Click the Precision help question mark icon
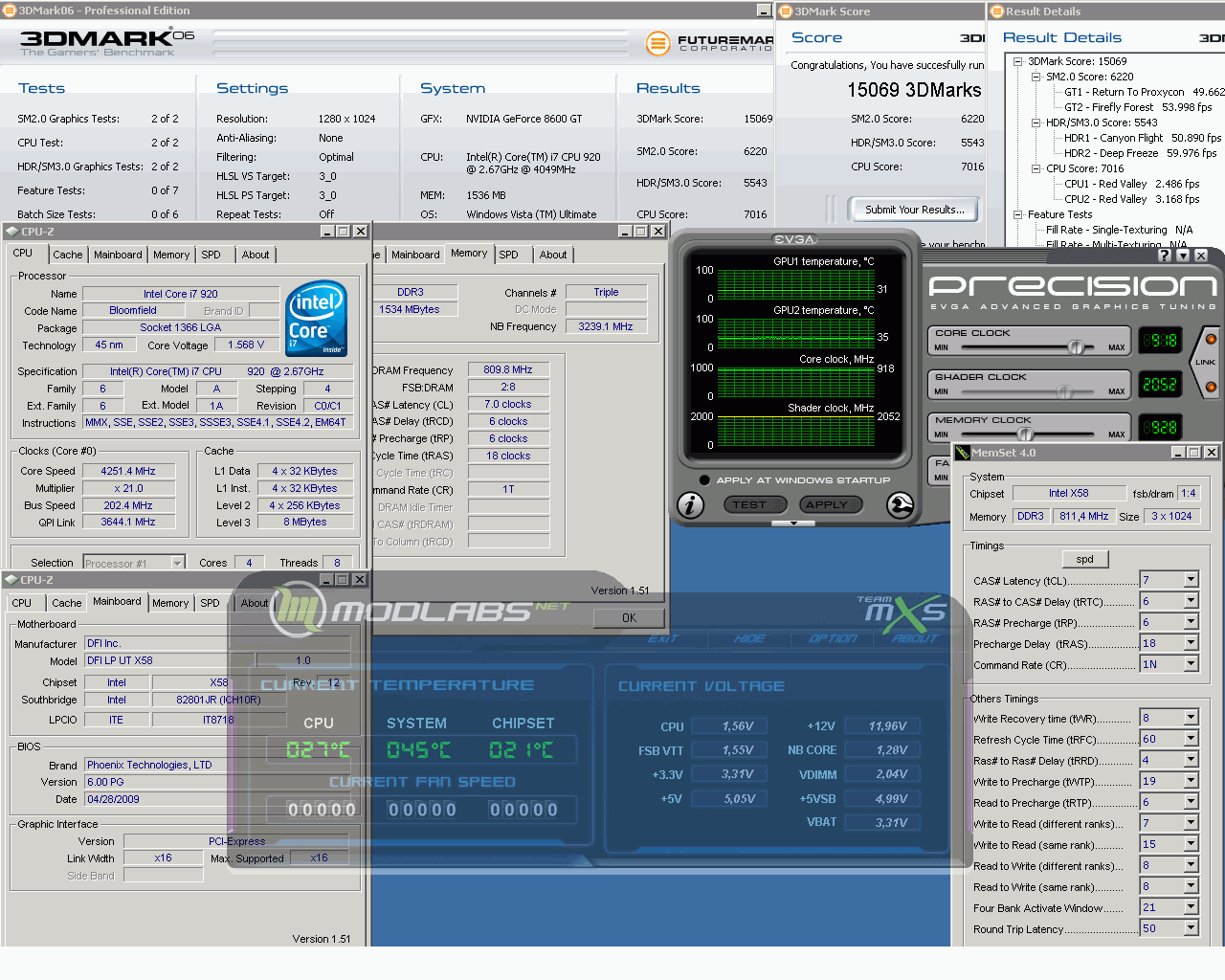The height and width of the screenshot is (980, 1225). (1165, 256)
